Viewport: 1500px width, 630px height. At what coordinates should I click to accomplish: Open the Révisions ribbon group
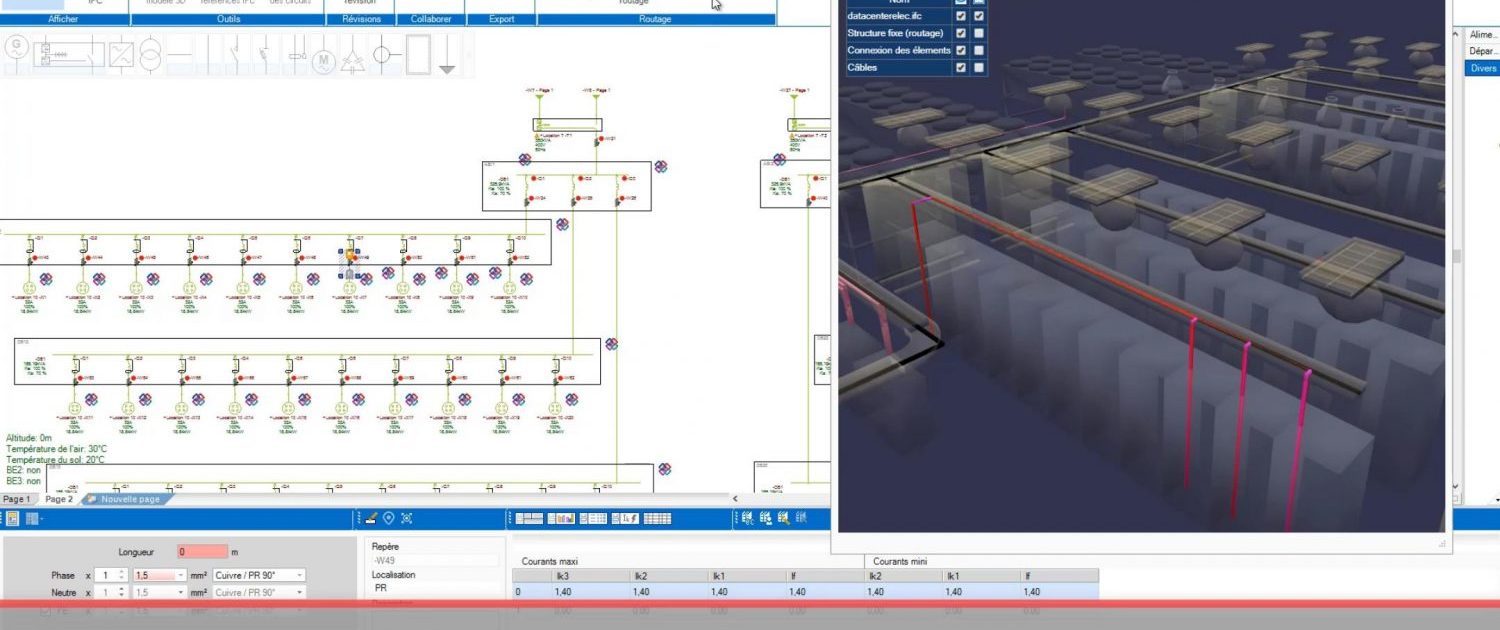361,19
